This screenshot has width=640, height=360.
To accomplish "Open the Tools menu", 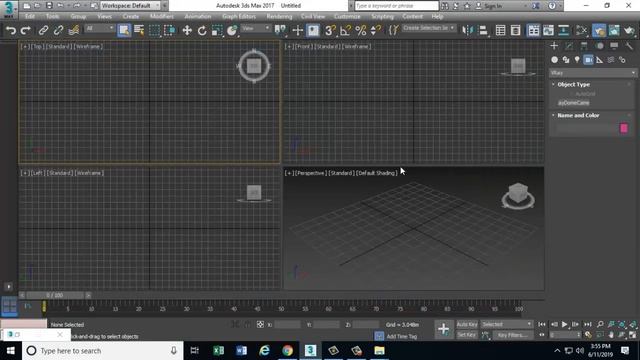I will coord(52,16).
